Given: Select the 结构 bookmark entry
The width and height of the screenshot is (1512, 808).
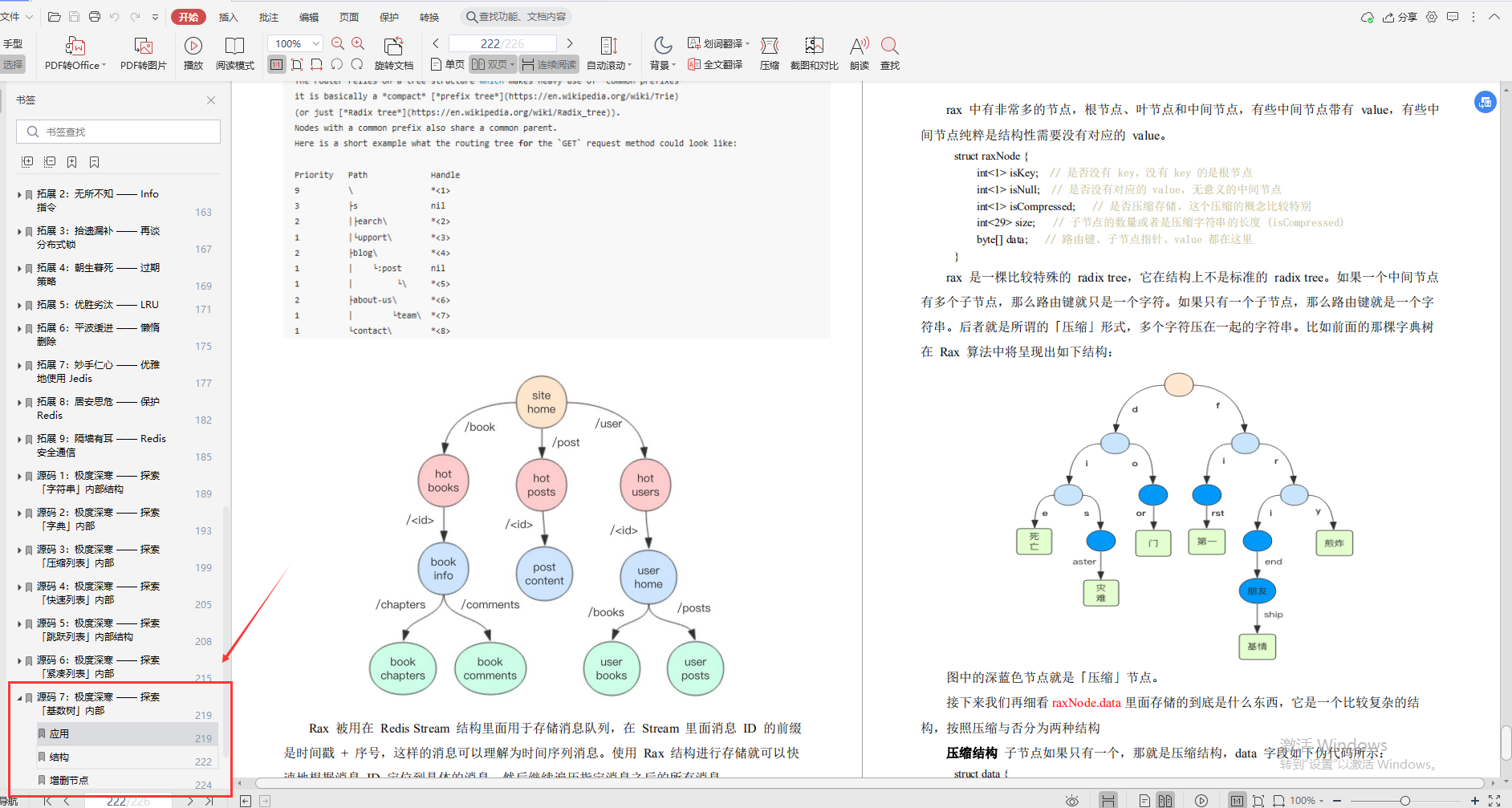Looking at the screenshot, I should [126, 757].
